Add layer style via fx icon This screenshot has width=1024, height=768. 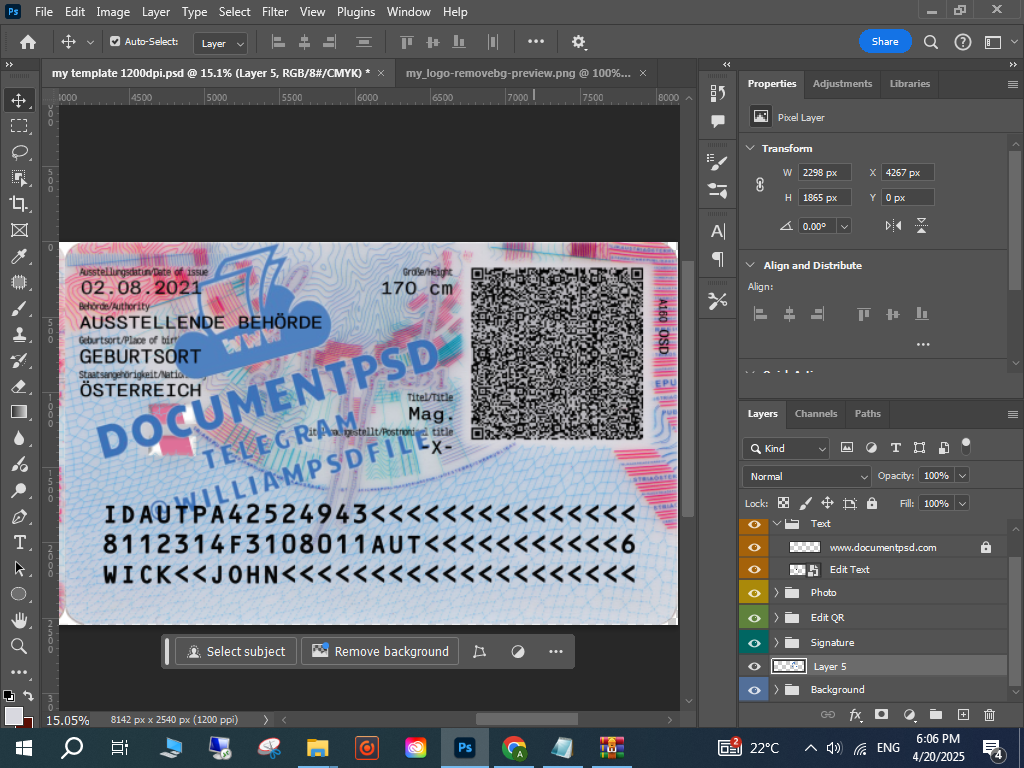point(855,714)
